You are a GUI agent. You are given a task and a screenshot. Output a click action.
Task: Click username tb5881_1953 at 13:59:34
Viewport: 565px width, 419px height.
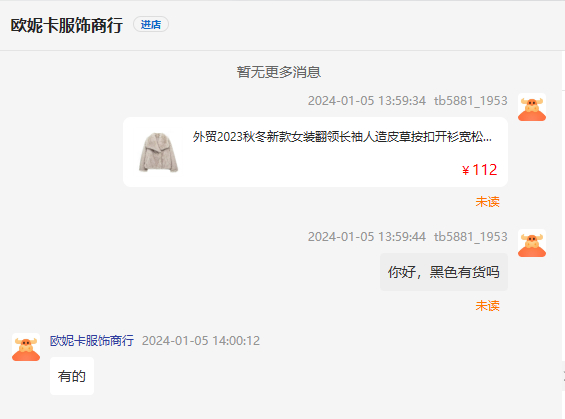coord(471,101)
